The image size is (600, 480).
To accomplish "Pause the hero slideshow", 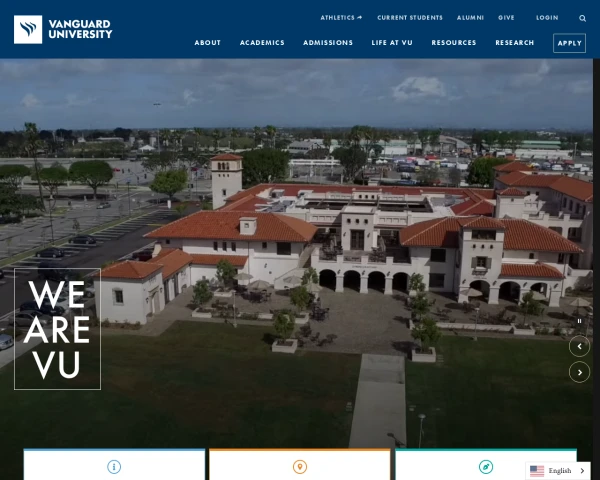I will 579,321.
